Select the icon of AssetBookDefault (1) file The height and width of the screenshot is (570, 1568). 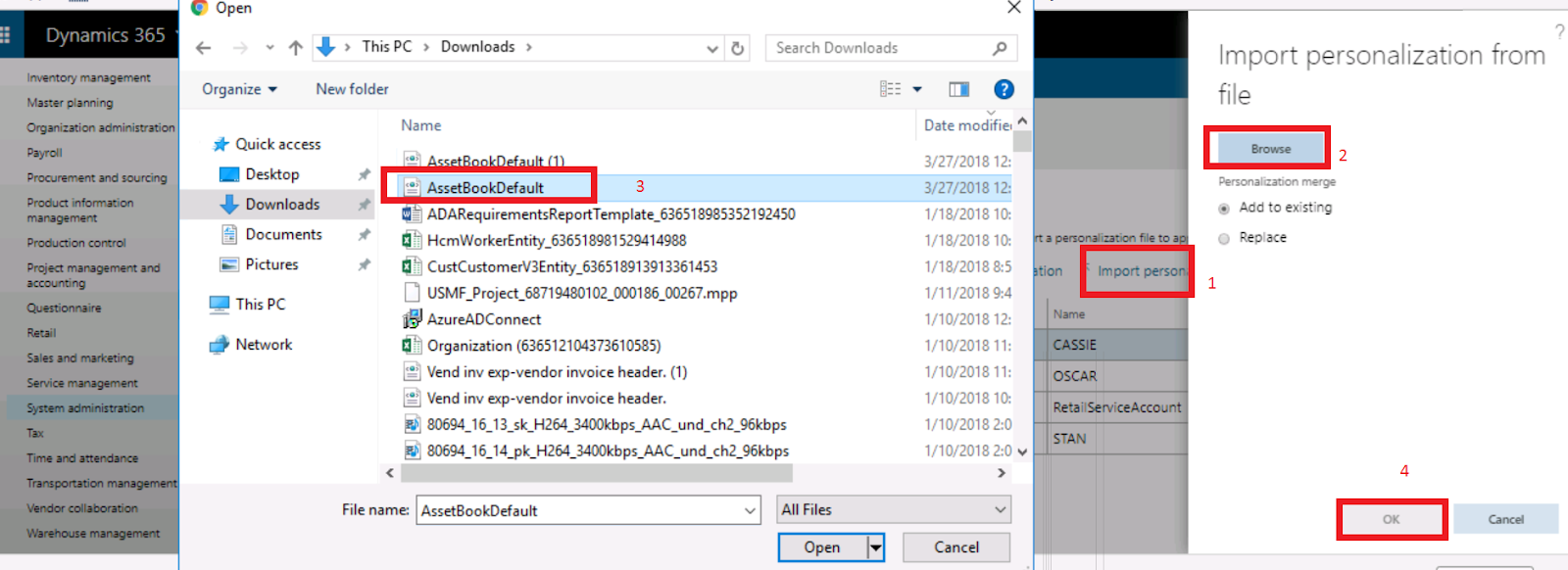tap(413, 162)
